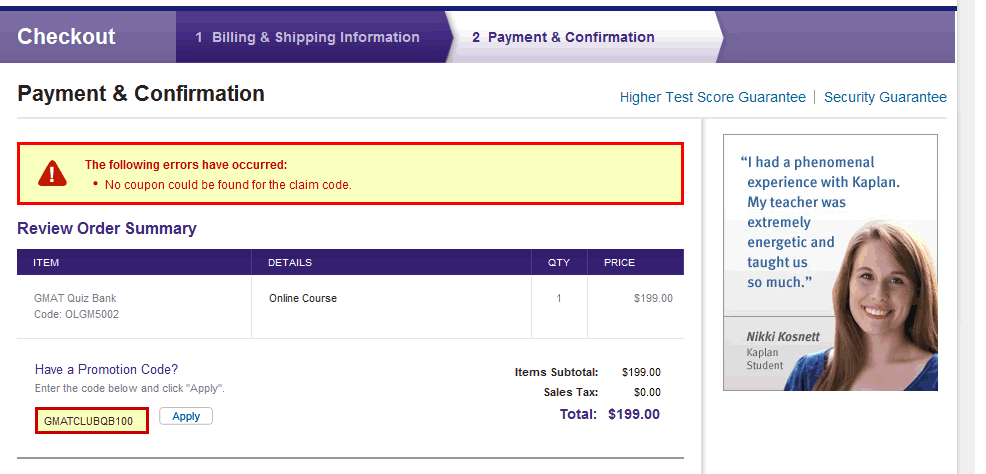
Task: Click the Review Order Summary heading
Action: 107,228
